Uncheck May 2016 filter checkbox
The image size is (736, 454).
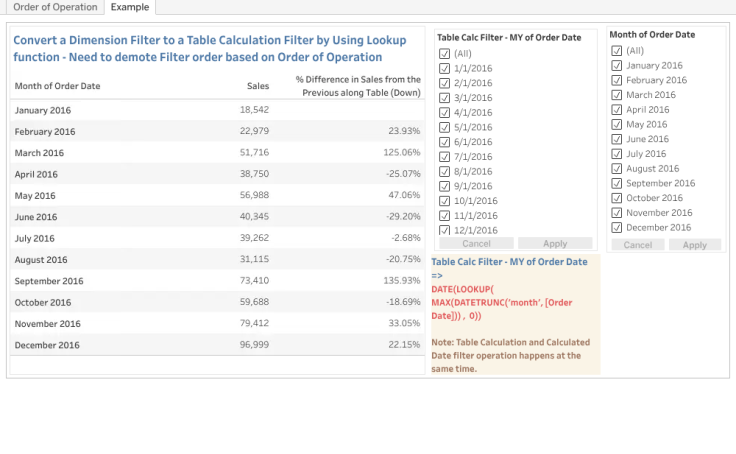(x=616, y=124)
